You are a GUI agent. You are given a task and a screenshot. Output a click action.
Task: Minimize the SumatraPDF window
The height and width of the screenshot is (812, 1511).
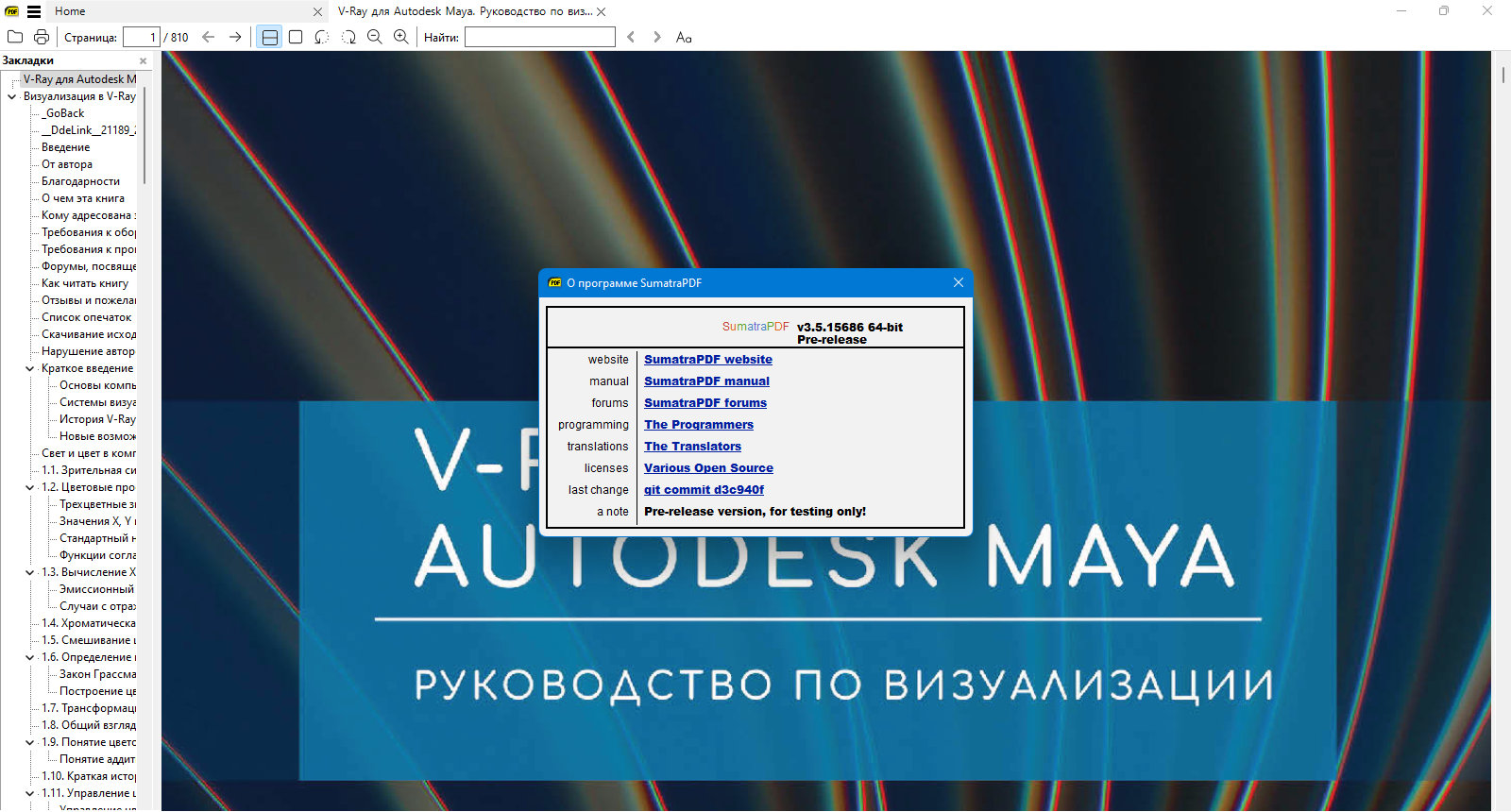1401,11
